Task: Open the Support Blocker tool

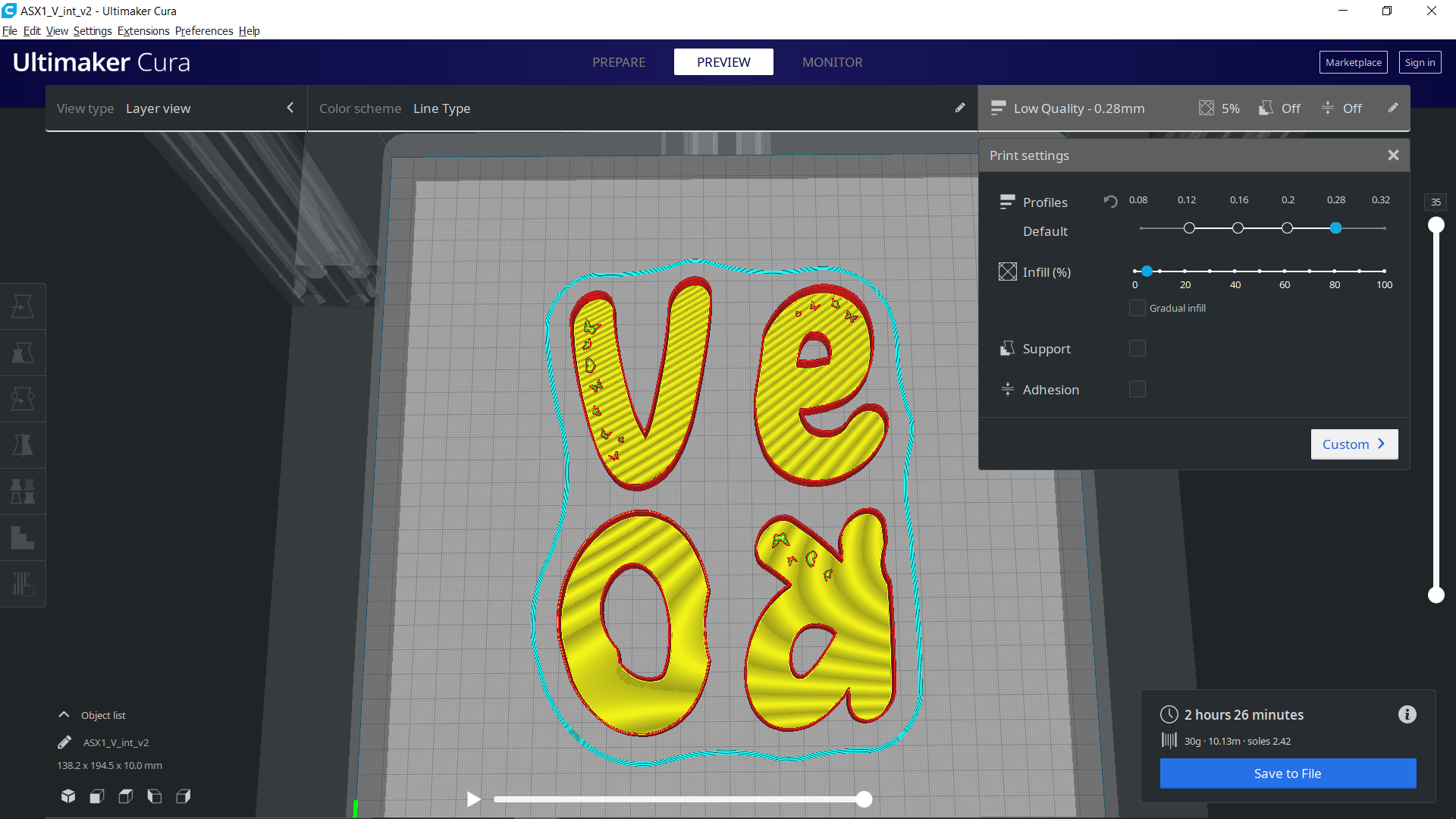Action: click(23, 584)
